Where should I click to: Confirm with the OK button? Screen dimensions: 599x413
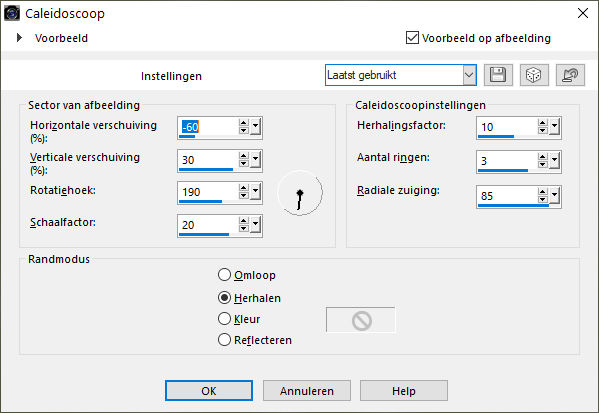click(x=209, y=390)
